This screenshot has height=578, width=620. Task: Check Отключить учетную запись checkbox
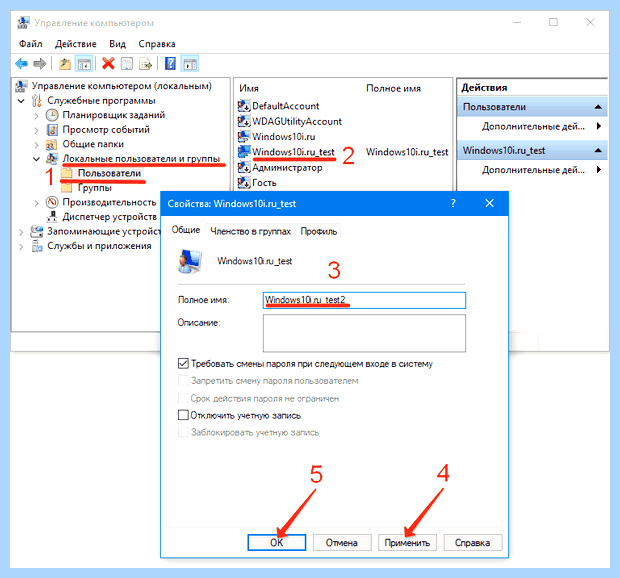pos(183,415)
